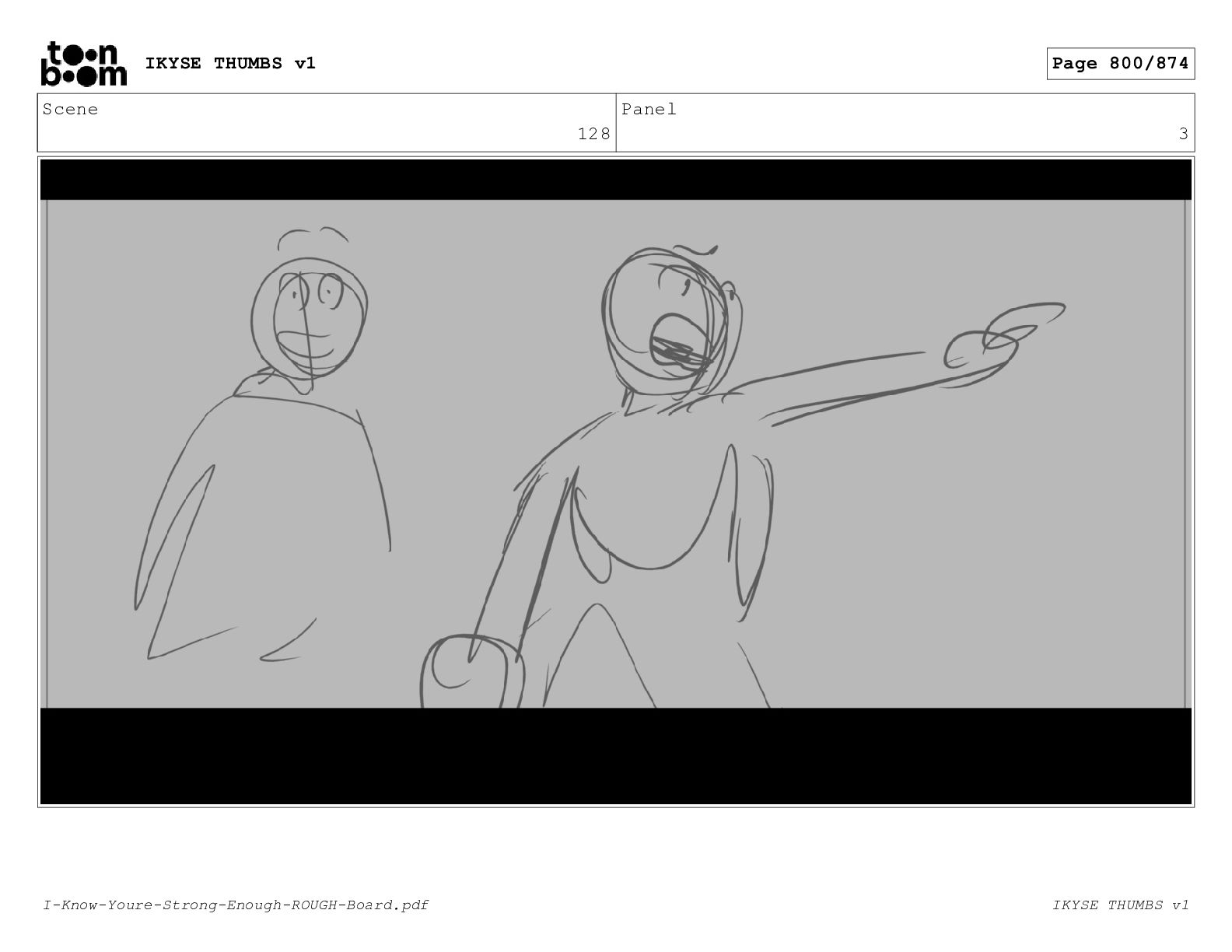Click the Toon Boom logo
Viewport: 1232px width, 952px height.
coord(83,64)
